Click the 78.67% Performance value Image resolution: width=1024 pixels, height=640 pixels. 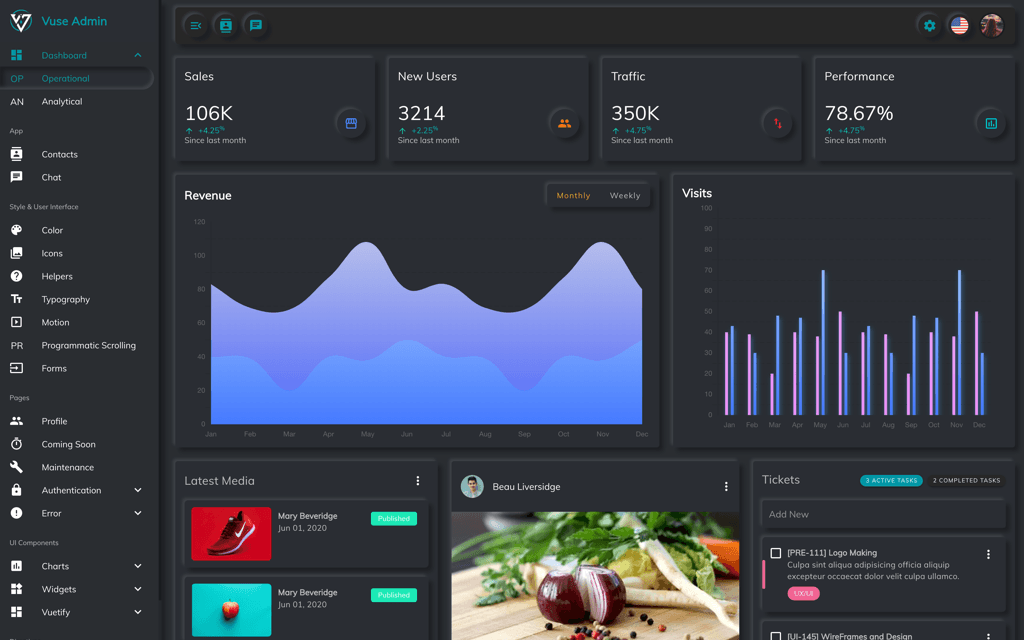(x=859, y=114)
